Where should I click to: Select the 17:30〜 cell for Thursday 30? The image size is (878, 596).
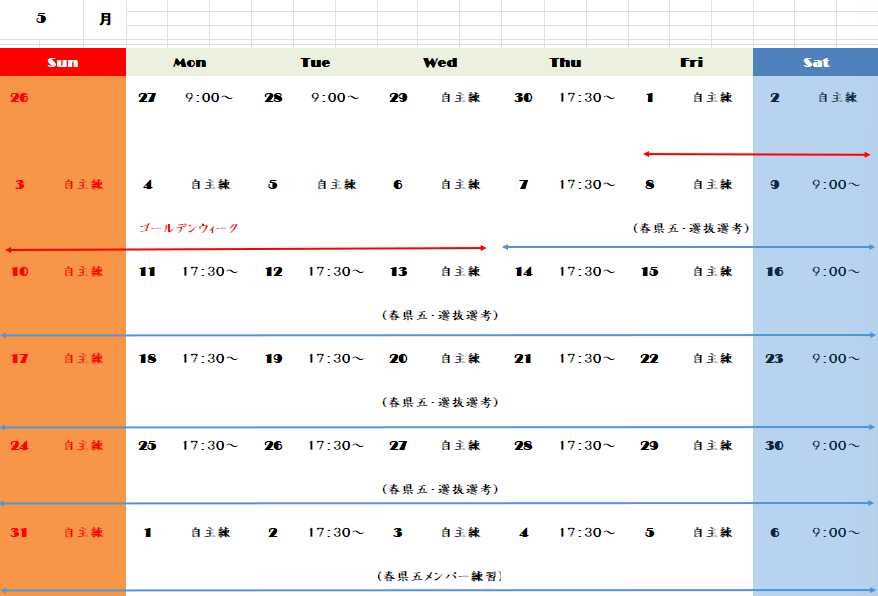point(585,97)
